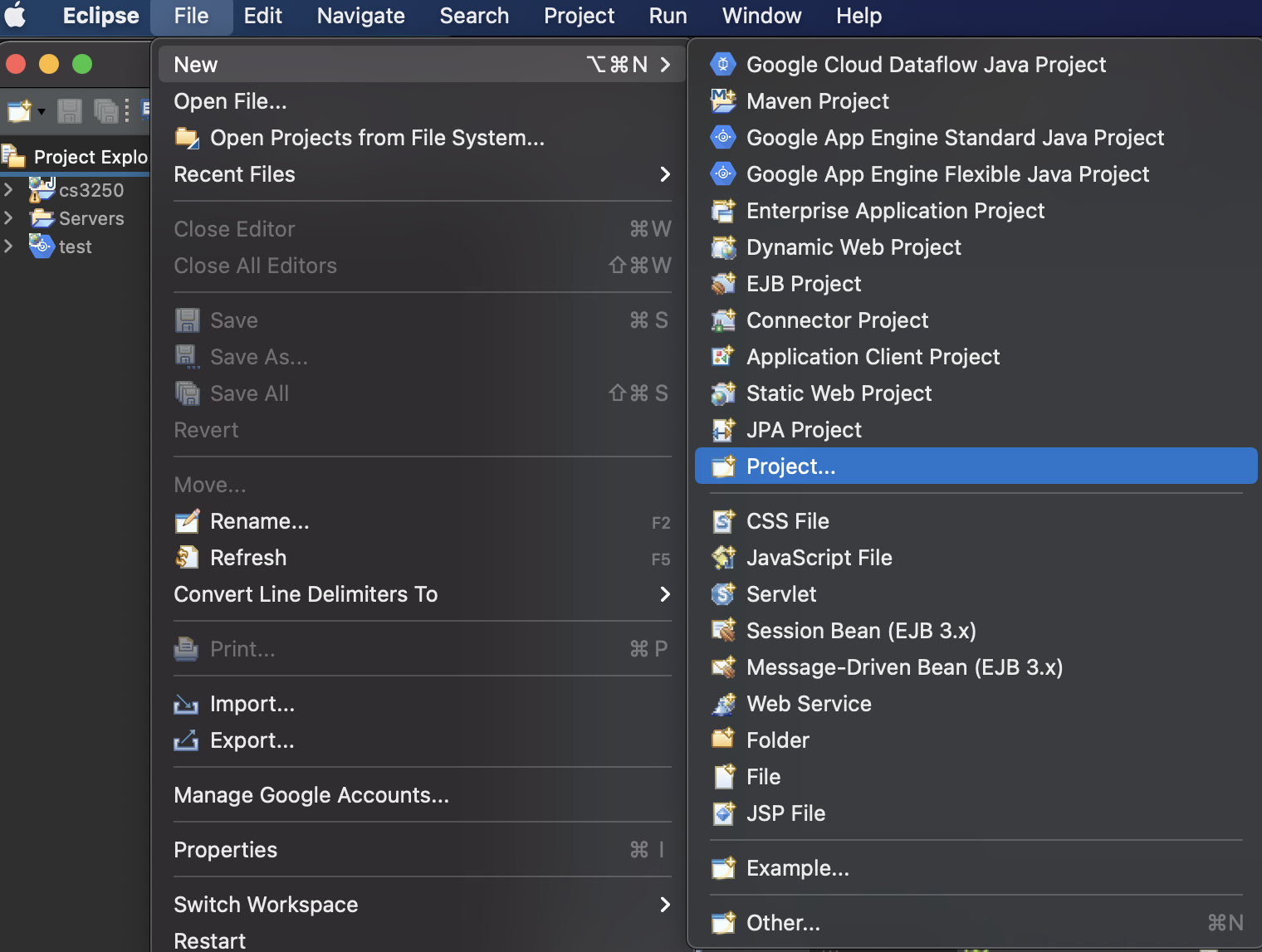Screen dimensions: 1262x952
Task: Open the Run menu
Action: (x=668, y=16)
